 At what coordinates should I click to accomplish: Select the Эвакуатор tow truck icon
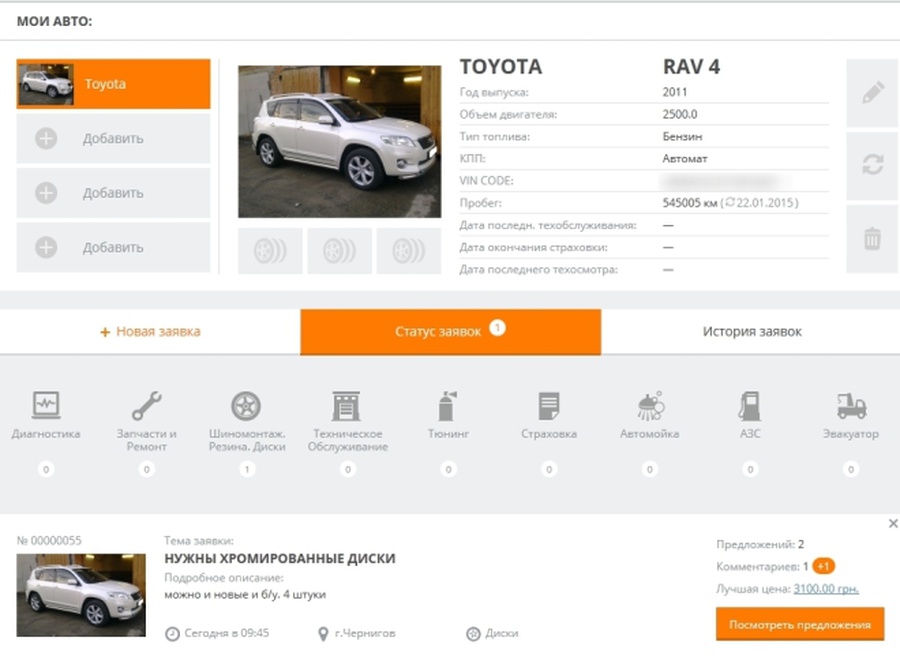pyautogui.click(x=851, y=405)
